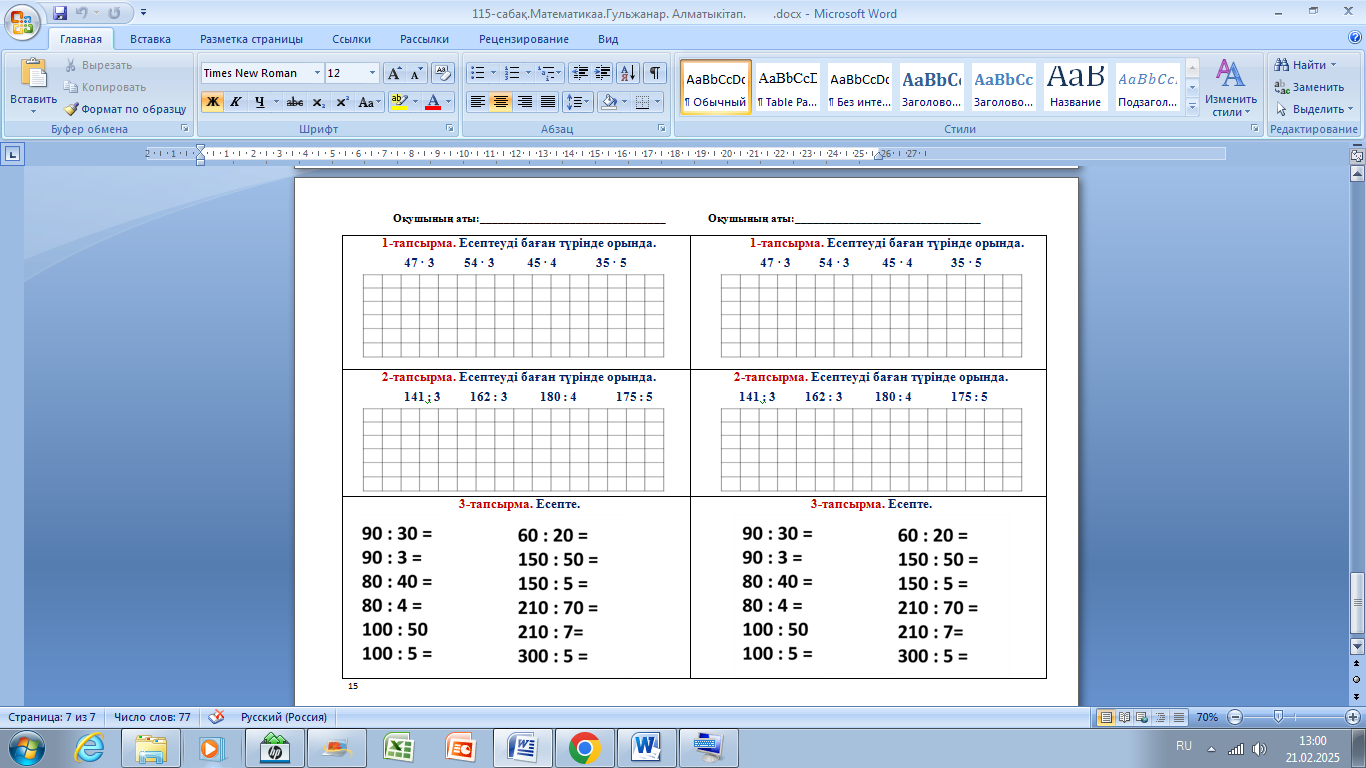Decrease paragraph indent

pos(579,73)
